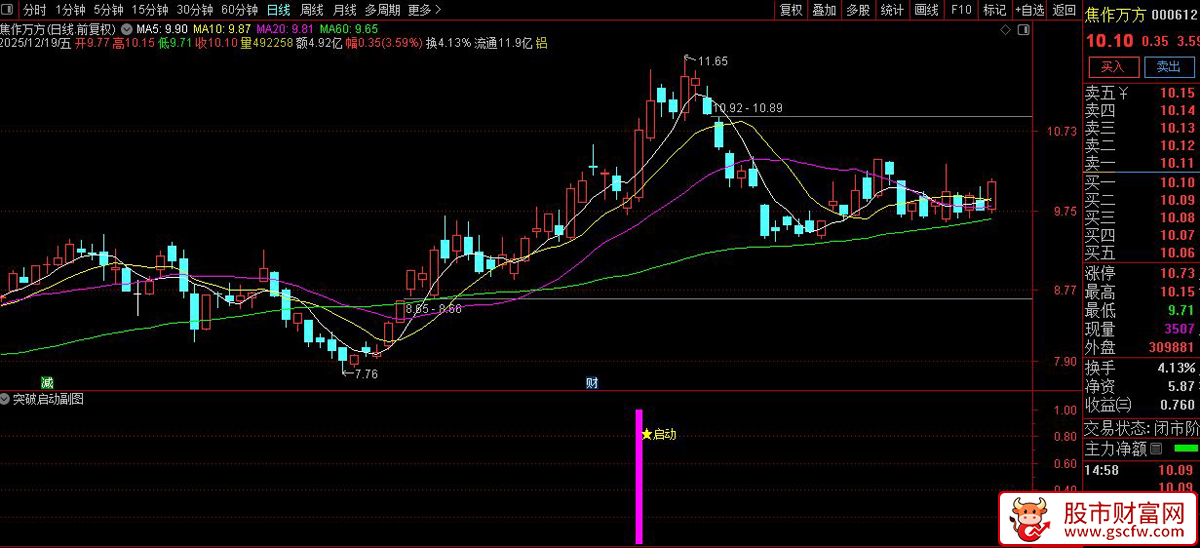The width and height of the screenshot is (1200, 548).
Task: Click the 买三 bid row
Action: 1142,217
